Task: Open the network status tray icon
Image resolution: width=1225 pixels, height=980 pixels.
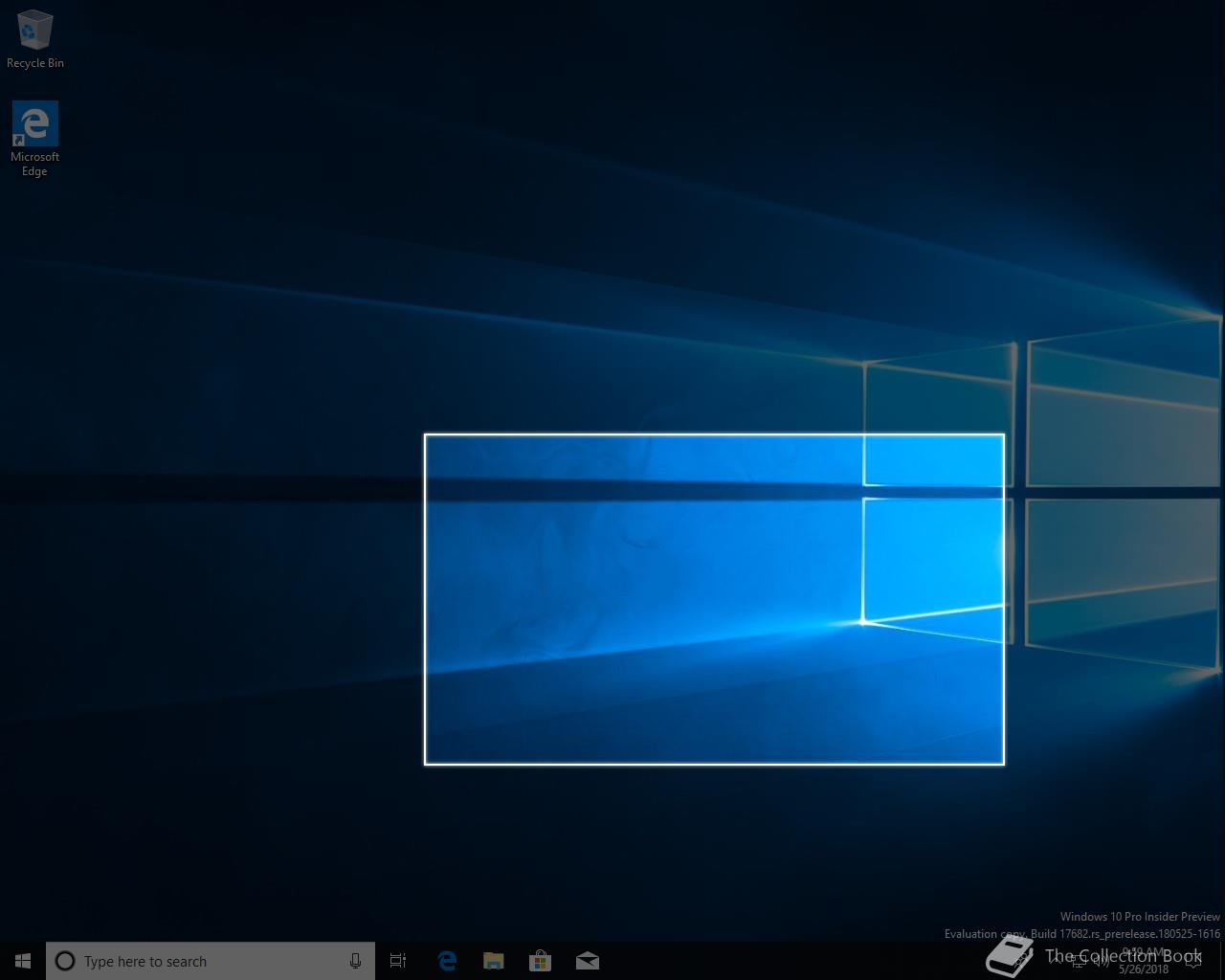Action: coord(1079,961)
